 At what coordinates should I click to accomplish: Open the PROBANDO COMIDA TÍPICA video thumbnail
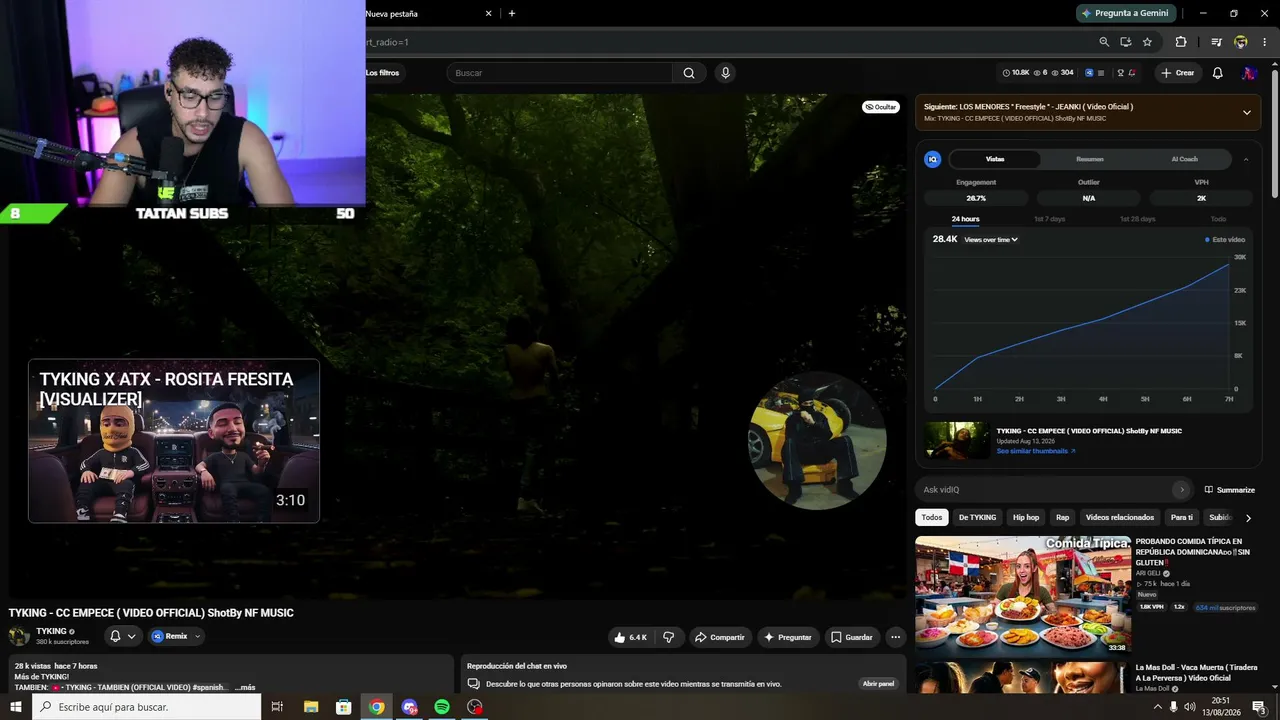coord(1023,596)
